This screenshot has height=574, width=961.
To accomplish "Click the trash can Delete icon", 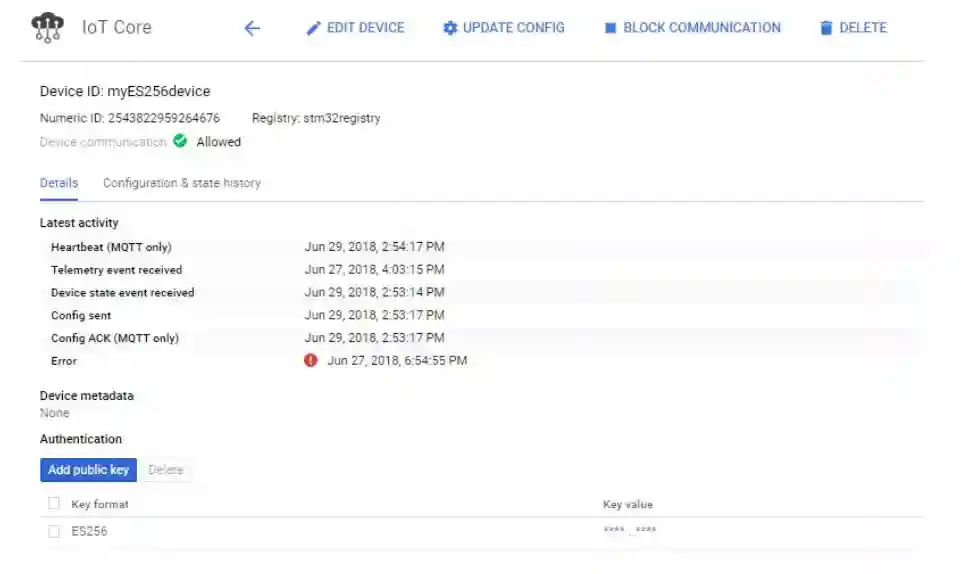I will (826, 28).
